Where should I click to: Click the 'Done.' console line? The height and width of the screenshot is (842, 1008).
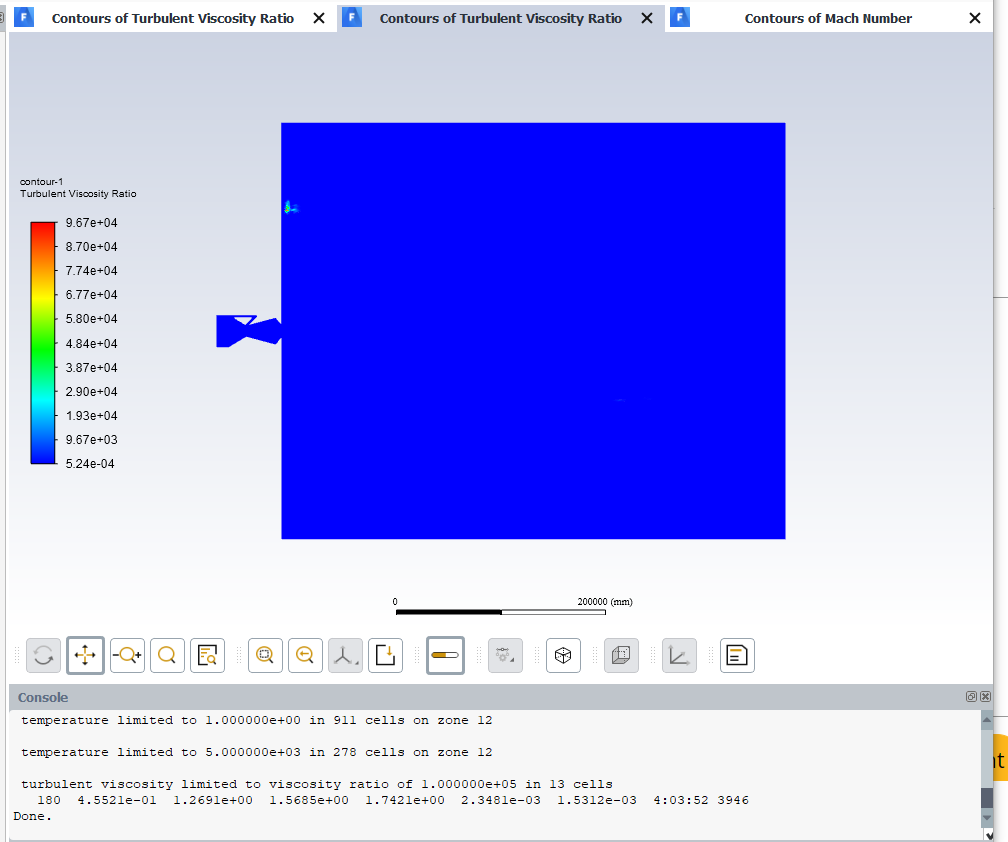(32, 816)
